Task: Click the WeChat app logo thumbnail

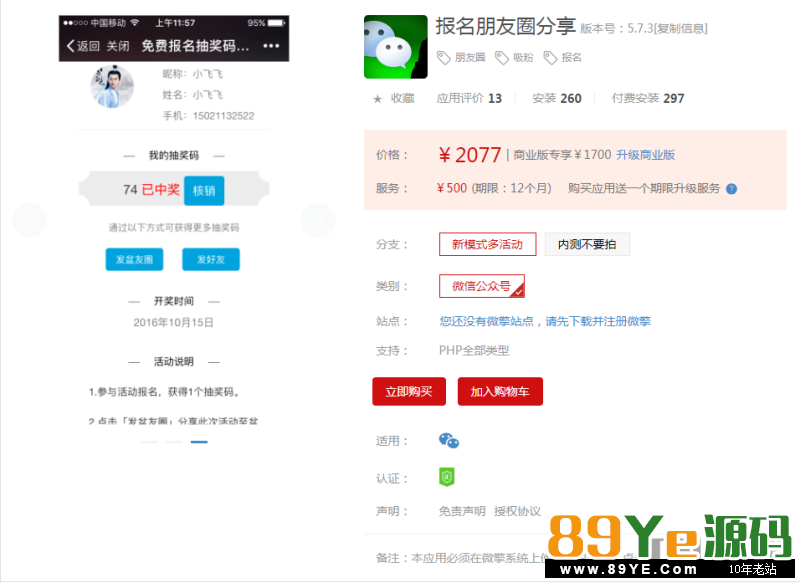Action: (x=395, y=47)
